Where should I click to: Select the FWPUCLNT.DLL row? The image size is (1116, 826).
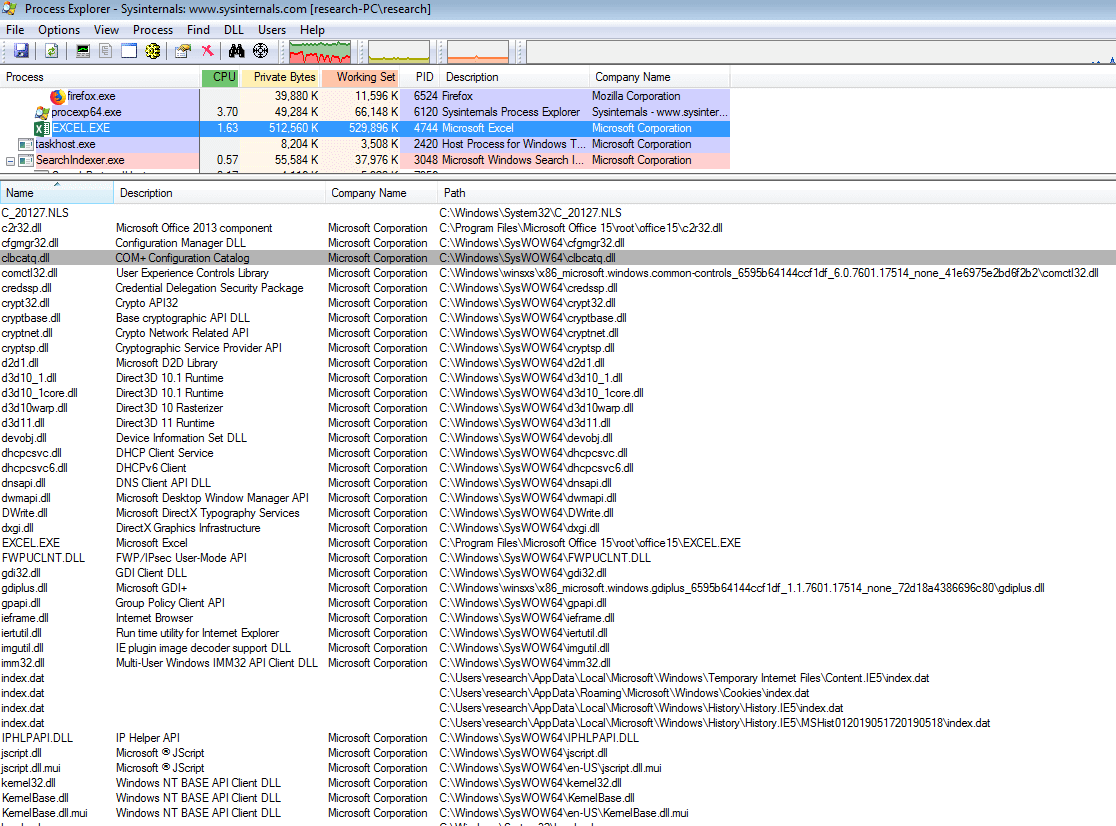(x=558, y=558)
